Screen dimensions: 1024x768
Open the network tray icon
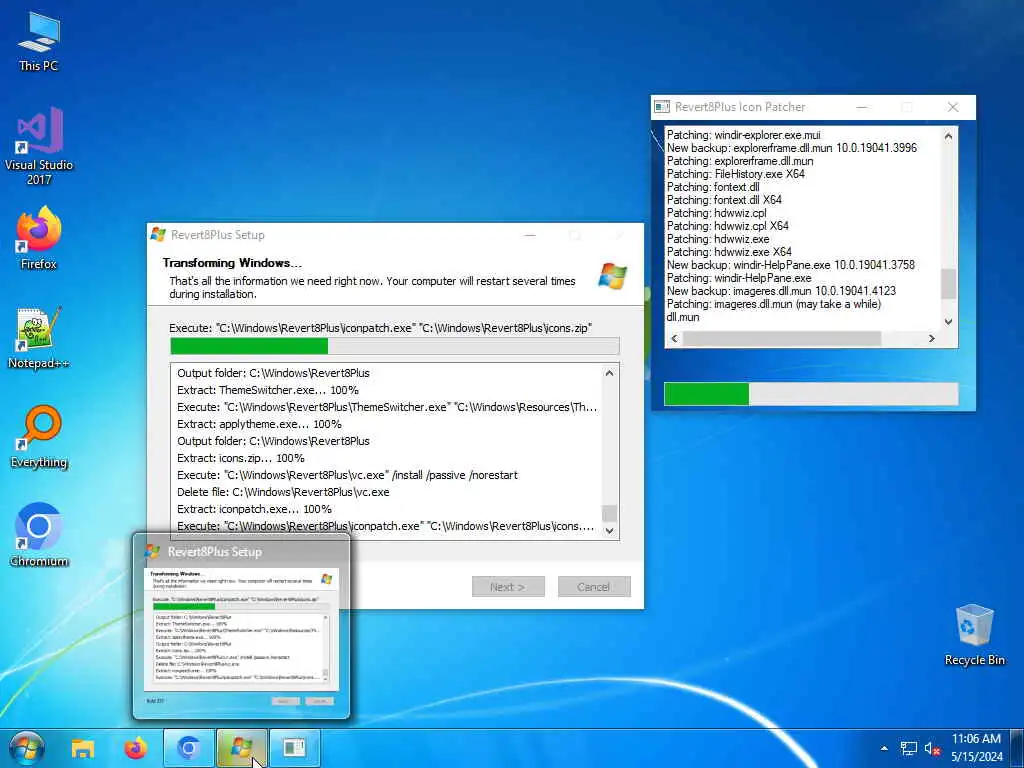point(908,748)
